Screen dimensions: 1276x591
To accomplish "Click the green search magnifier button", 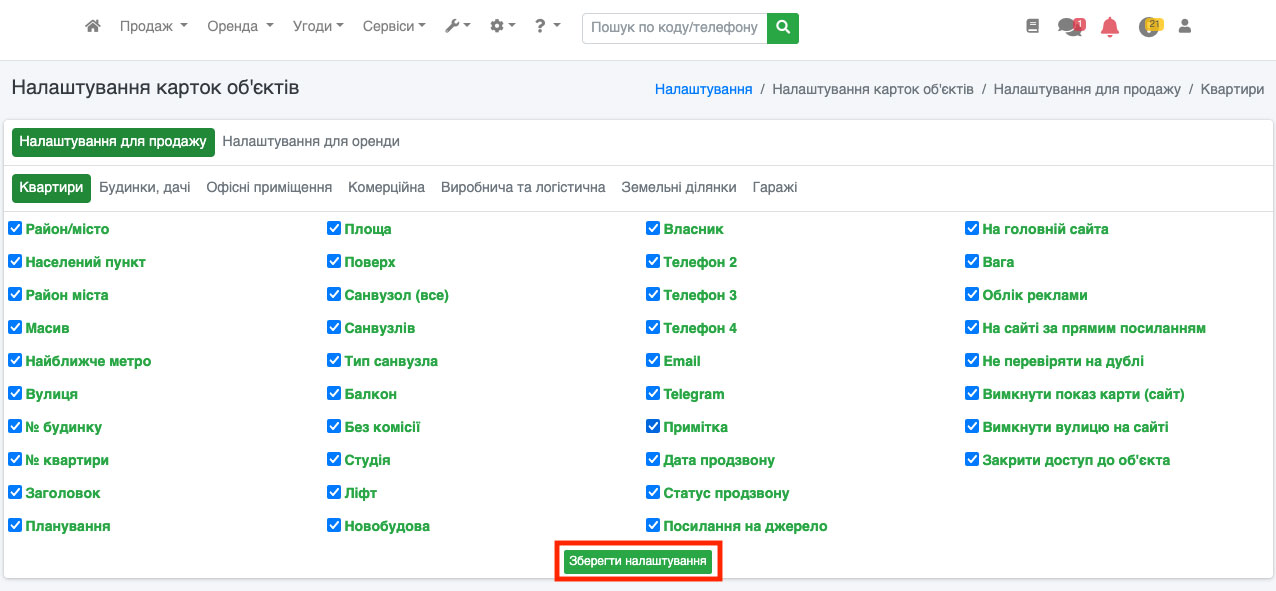I will [783, 27].
